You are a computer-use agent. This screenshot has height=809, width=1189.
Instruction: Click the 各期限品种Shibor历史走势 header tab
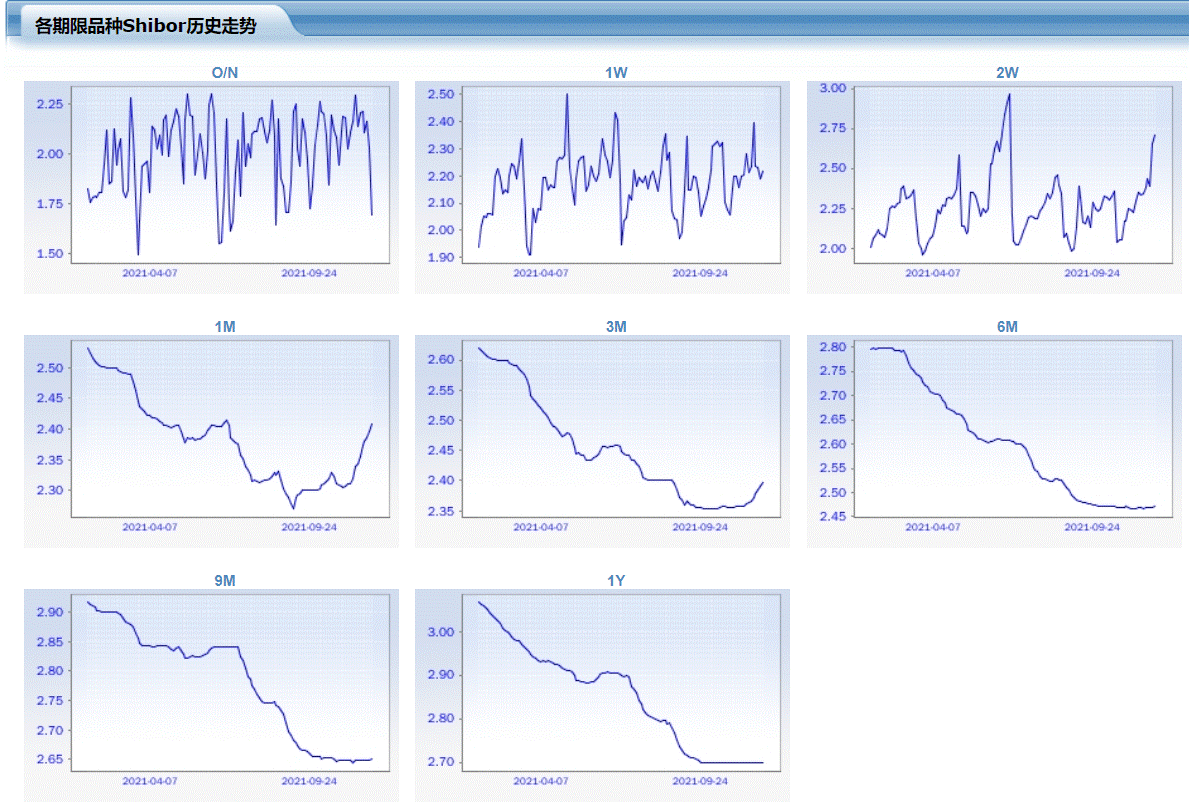146,26
